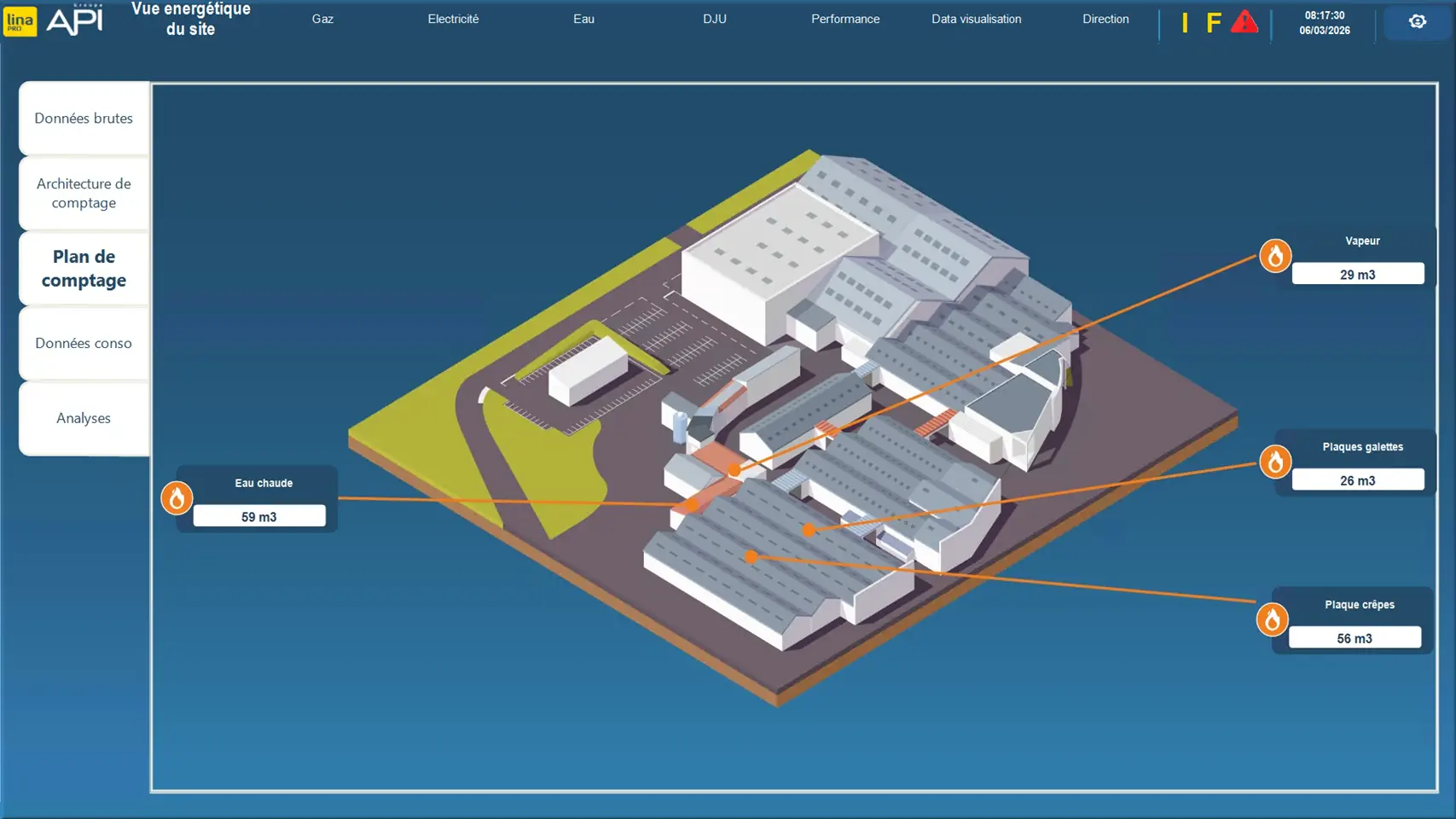Click the Eau chaude 59 m3 value
Viewport: 1456px width, 819px height.
[x=259, y=516]
